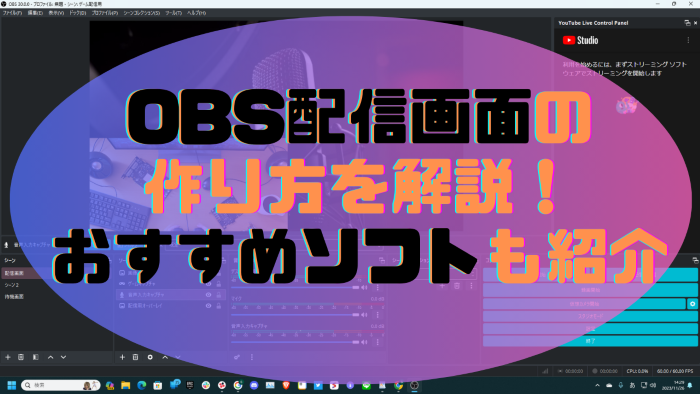The image size is (700, 394).
Task: Float the YouTube Live Control Panel dock
Action: (687, 23)
